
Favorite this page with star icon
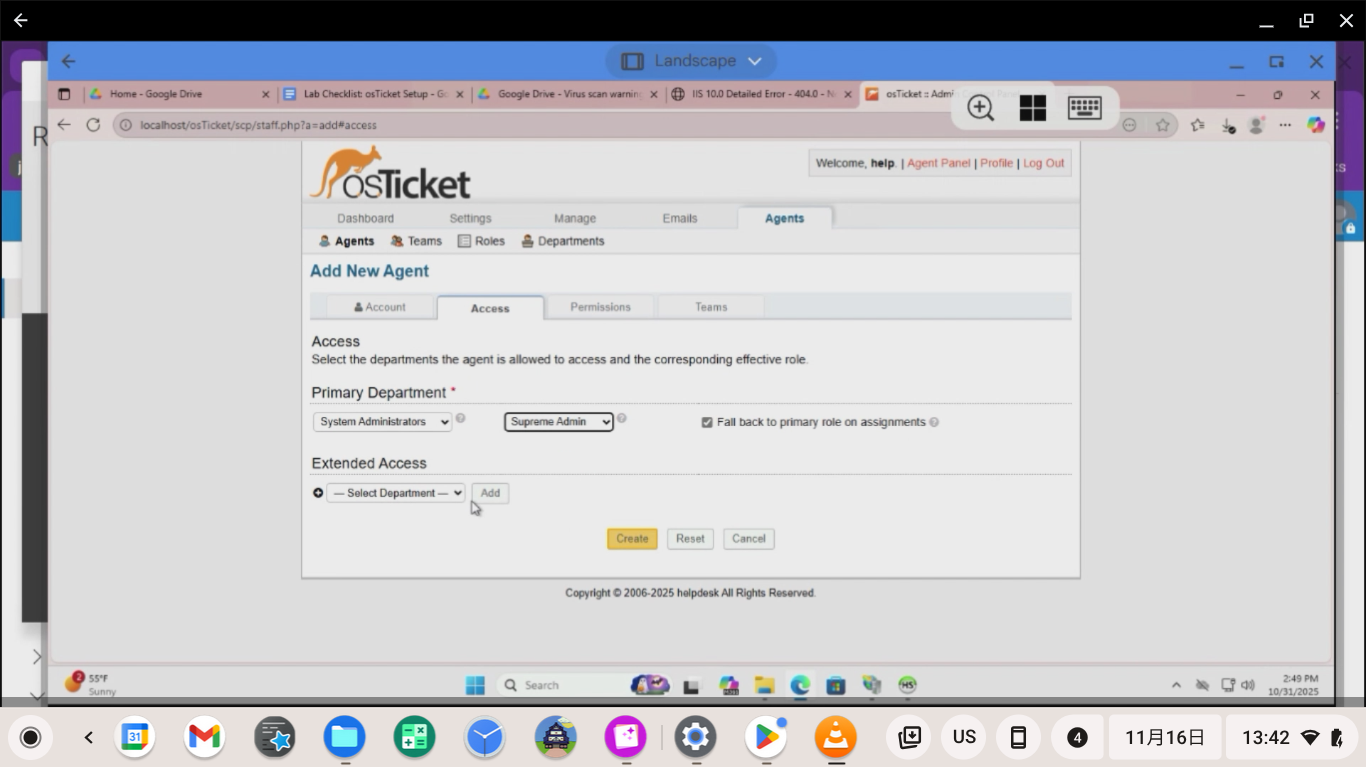click(1163, 125)
